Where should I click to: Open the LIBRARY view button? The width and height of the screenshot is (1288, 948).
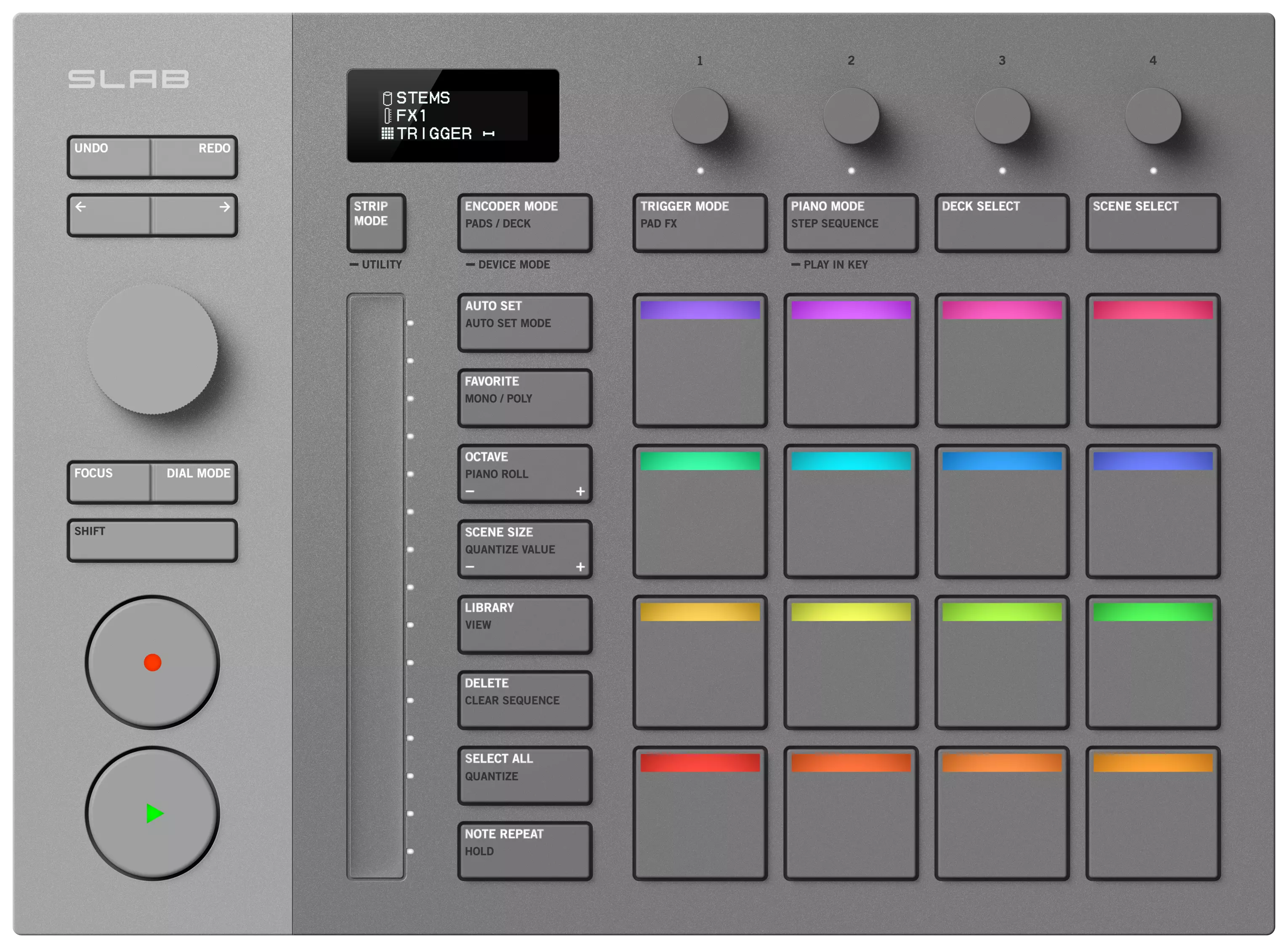click(x=524, y=624)
